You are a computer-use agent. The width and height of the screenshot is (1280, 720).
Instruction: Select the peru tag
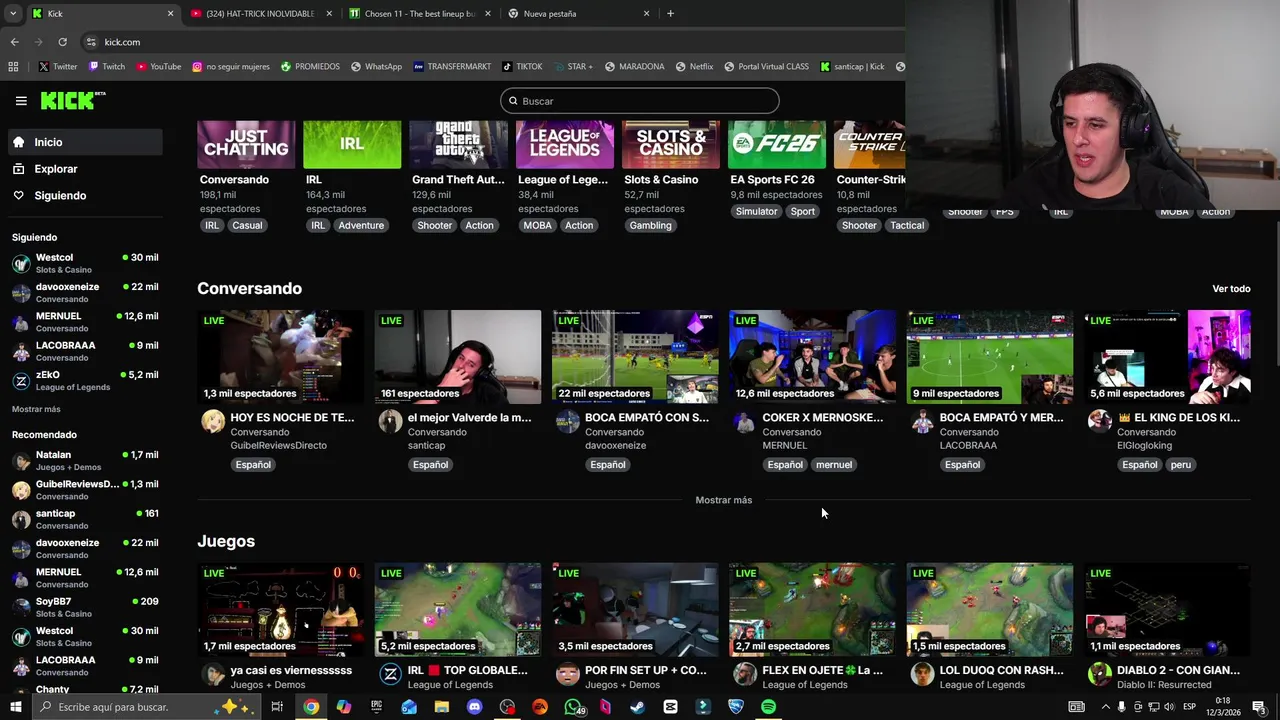1181,464
